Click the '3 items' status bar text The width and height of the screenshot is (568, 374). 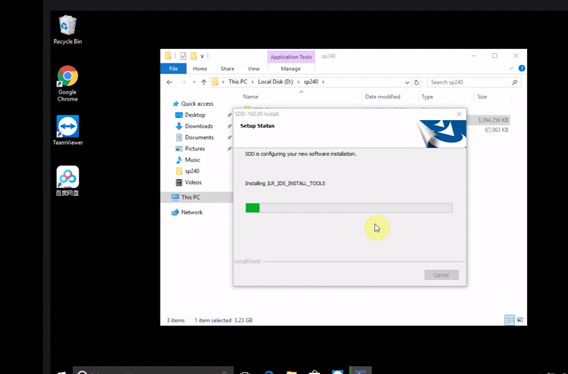point(176,320)
